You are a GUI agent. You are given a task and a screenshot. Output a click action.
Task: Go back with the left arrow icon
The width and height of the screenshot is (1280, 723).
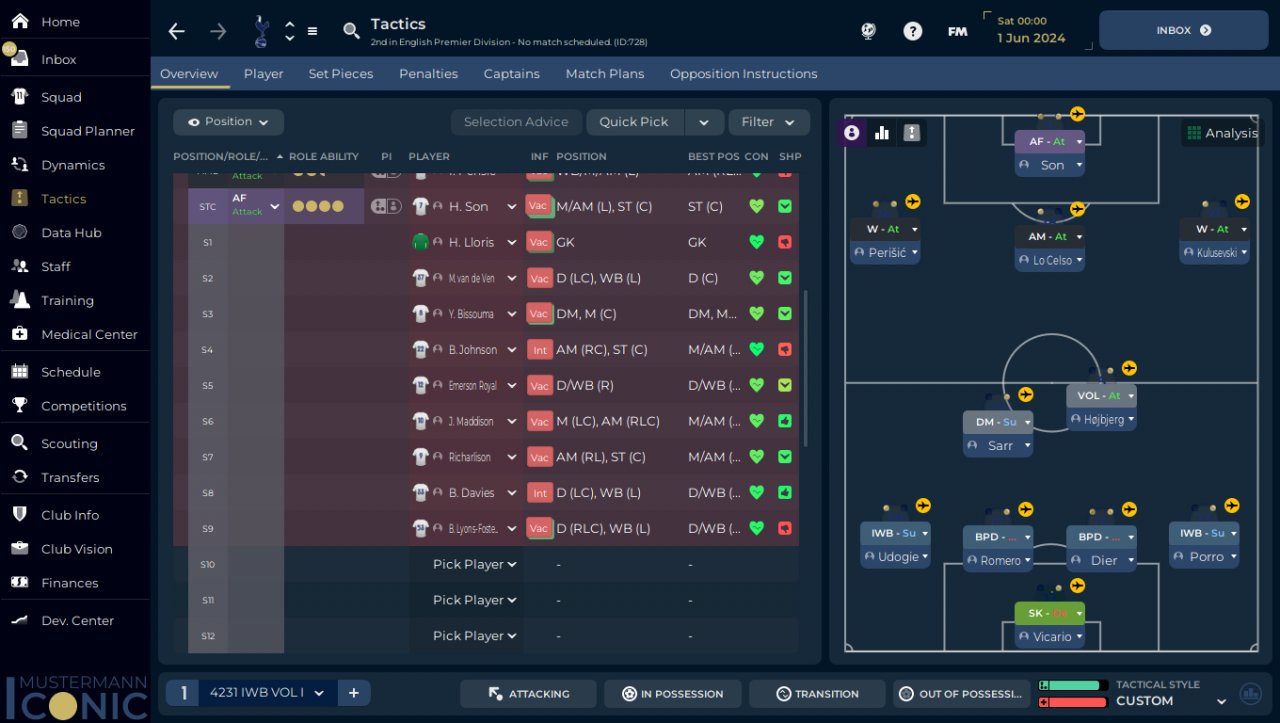[177, 31]
